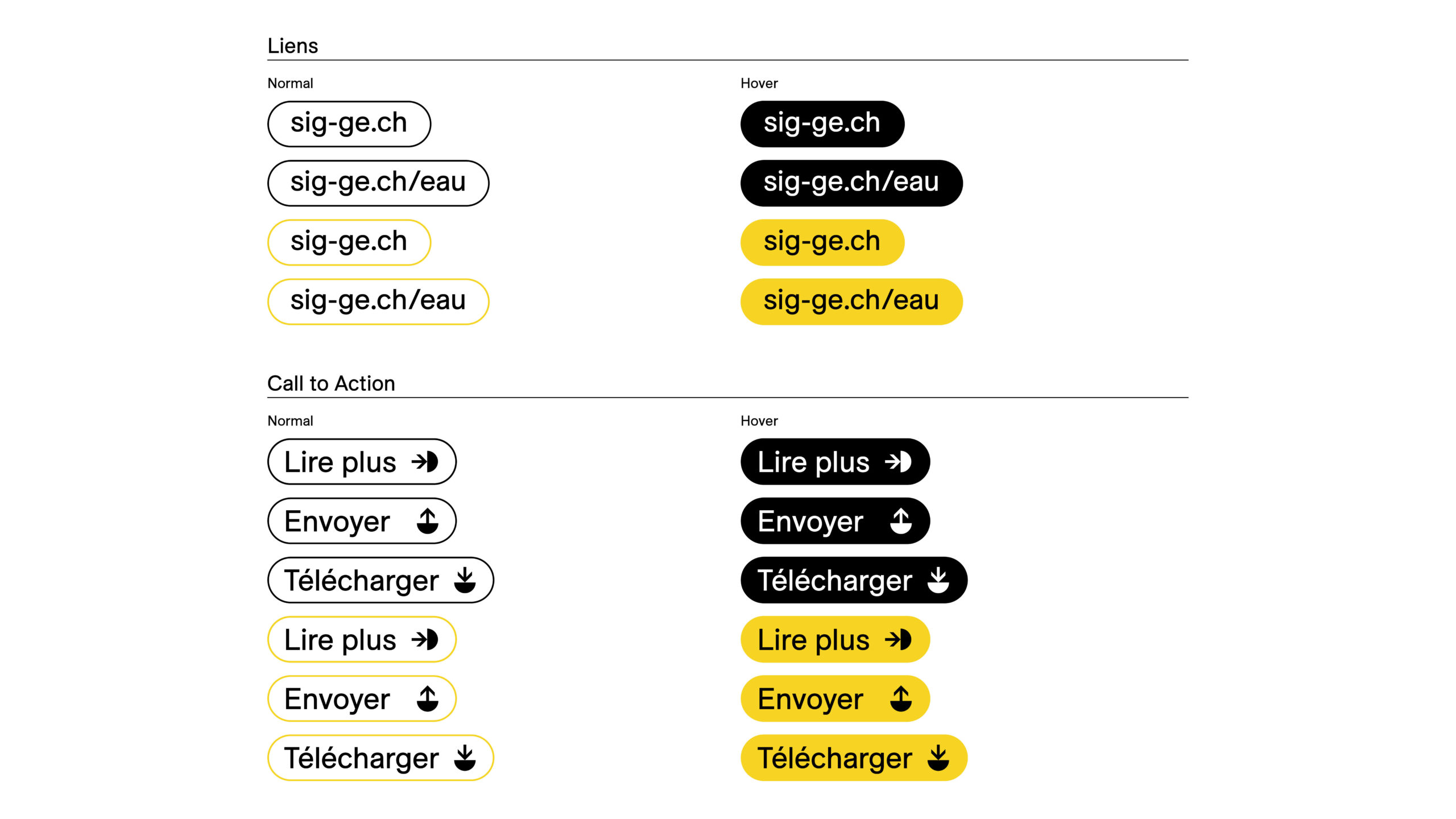This screenshot has width=1456, height=819.
Task: Click upload icon in black-outlined Envoyer button
Action: click(428, 521)
